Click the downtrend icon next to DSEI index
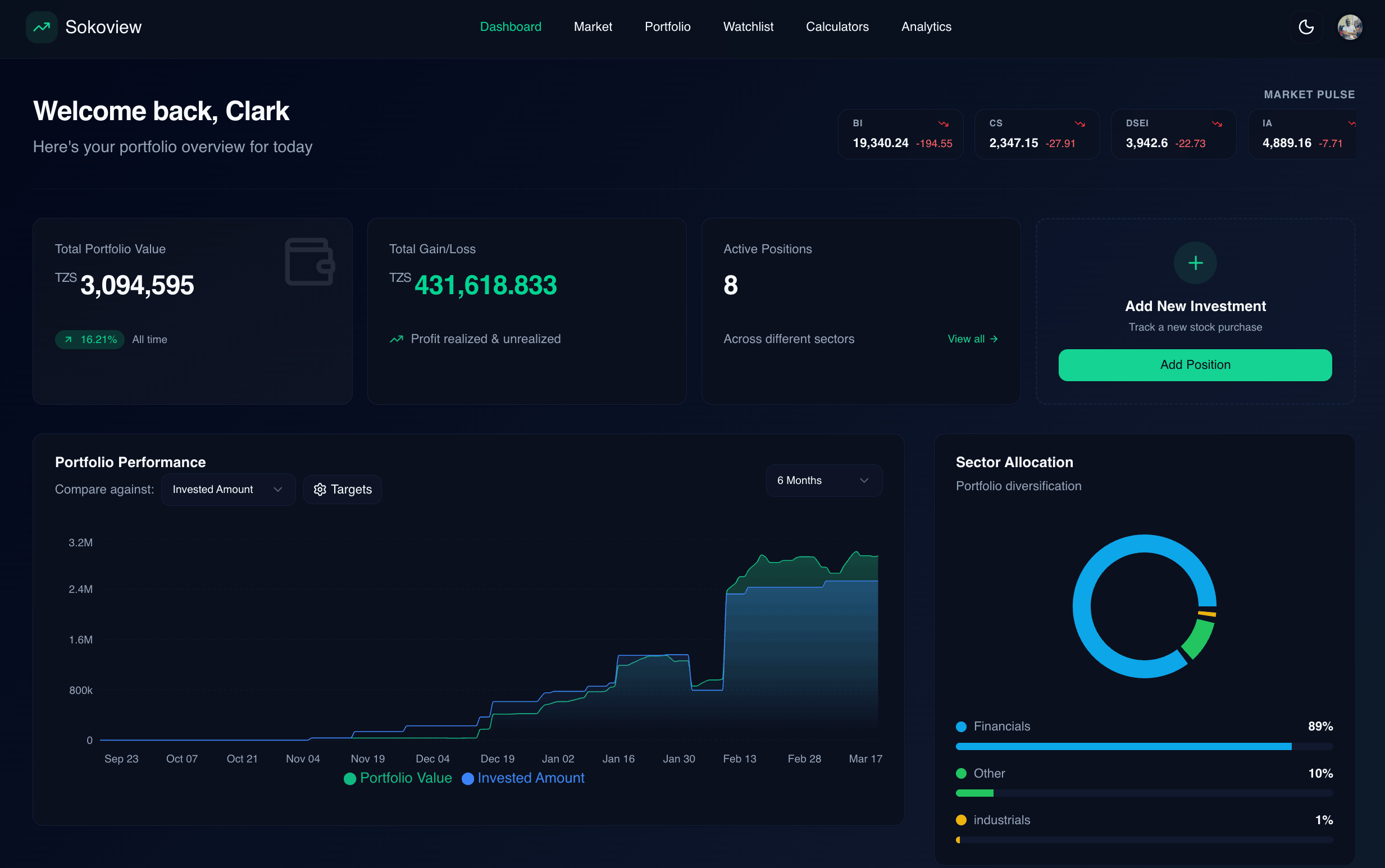This screenshot has height=868, width=1385. (x=1217, y=123)
